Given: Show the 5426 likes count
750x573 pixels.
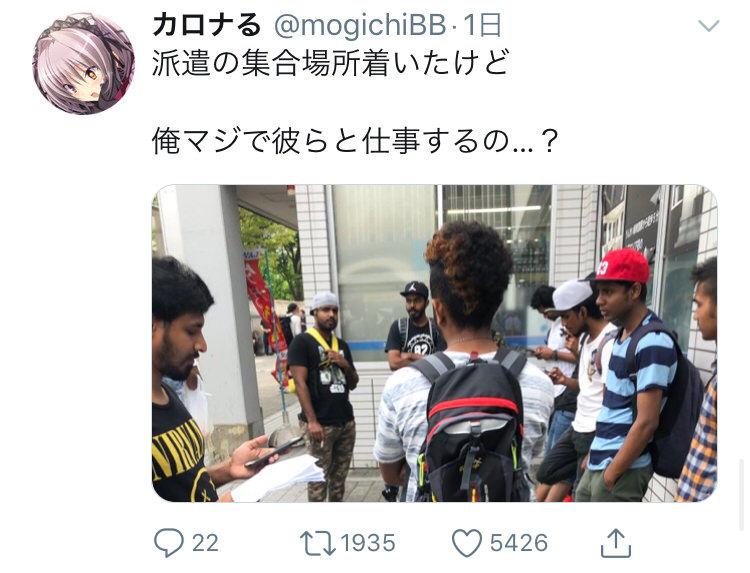Looking at the screenshot, I should [518, 543].
